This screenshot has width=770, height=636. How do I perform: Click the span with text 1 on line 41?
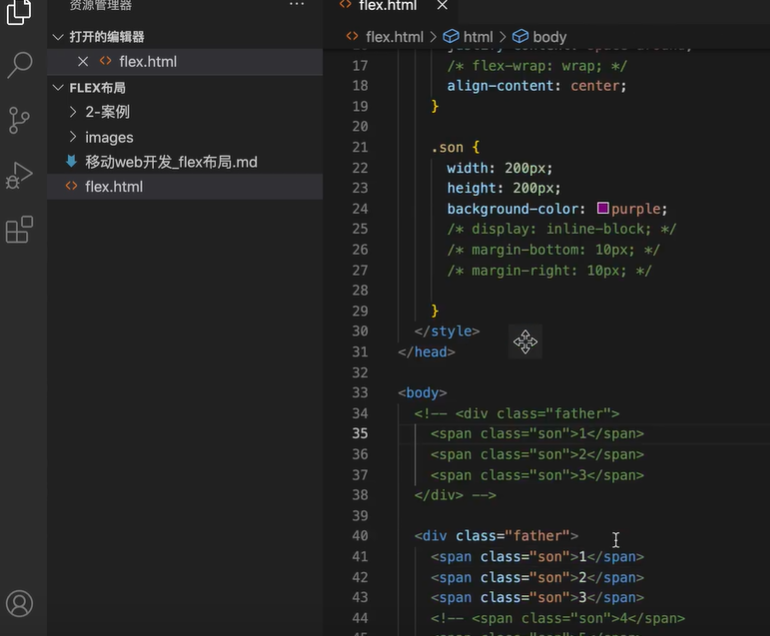537,557
